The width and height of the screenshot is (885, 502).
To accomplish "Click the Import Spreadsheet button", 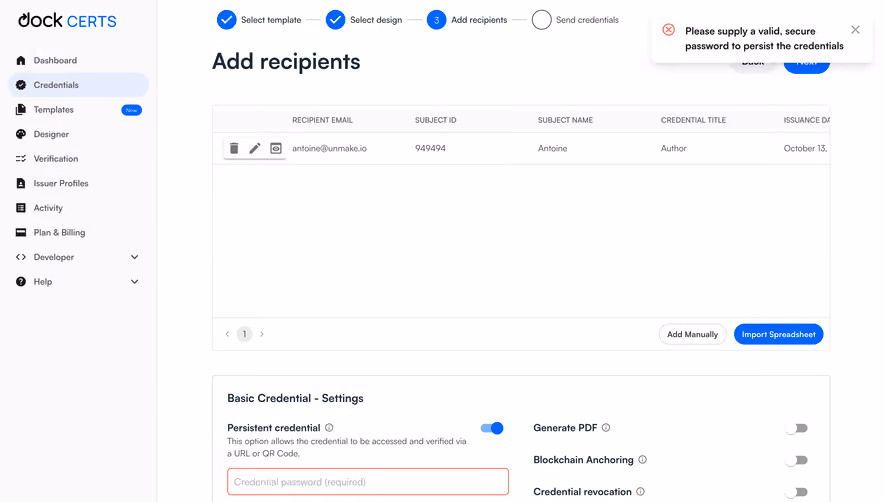I will 778,334.
